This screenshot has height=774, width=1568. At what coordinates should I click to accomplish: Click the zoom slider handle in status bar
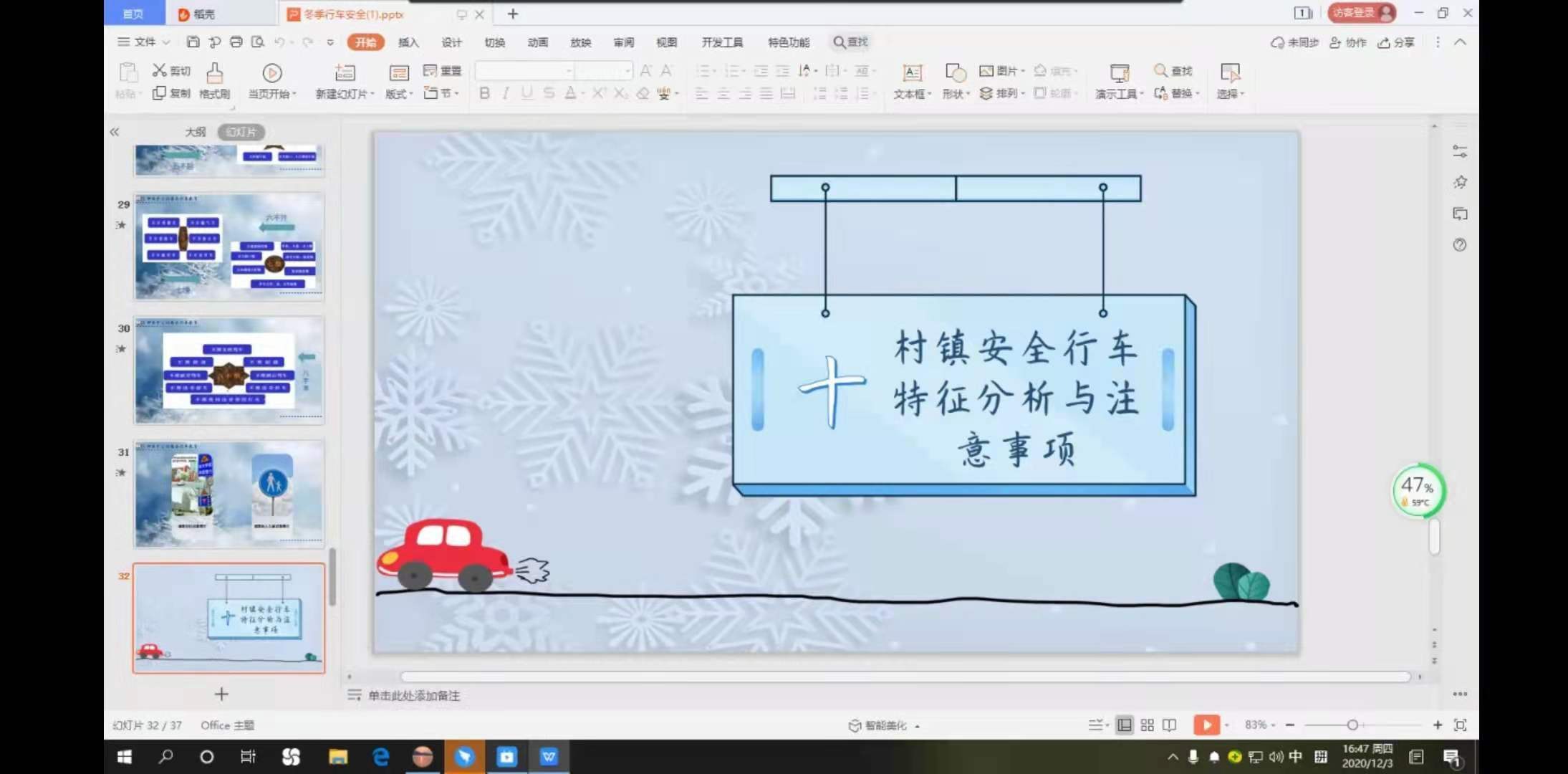pos(1352,725)
